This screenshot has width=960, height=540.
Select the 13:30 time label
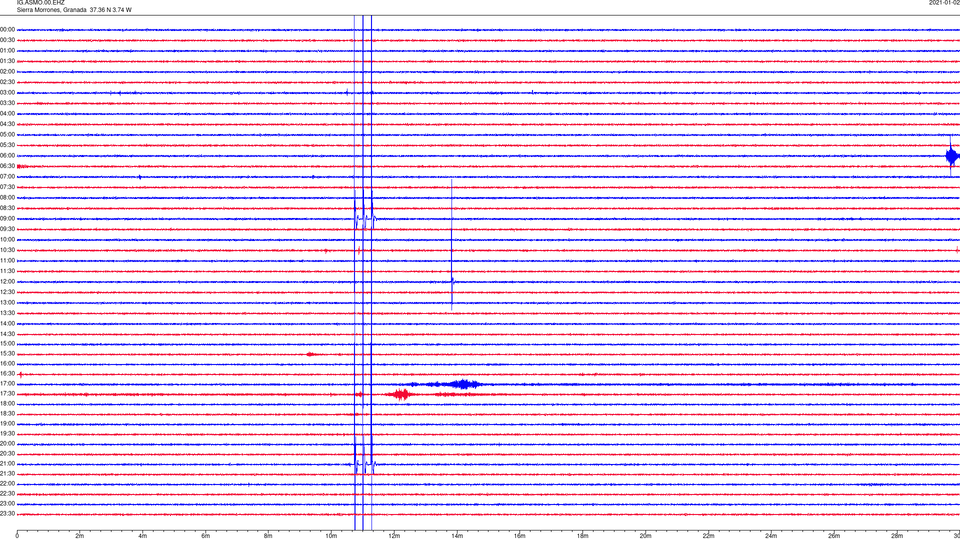click(7, 313)
